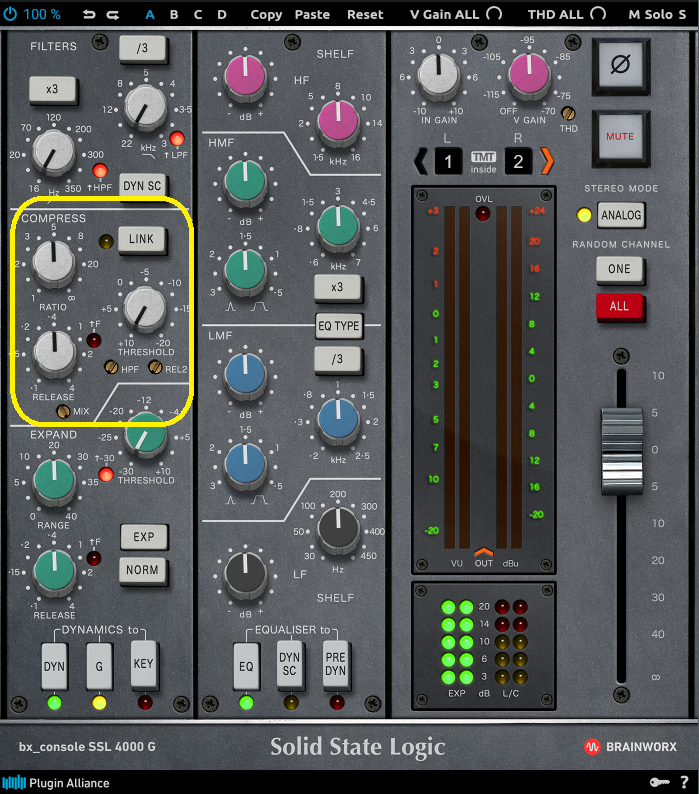699x794 pixels.
Task: Click the DYN SC filter button
Action: point(142,186)
